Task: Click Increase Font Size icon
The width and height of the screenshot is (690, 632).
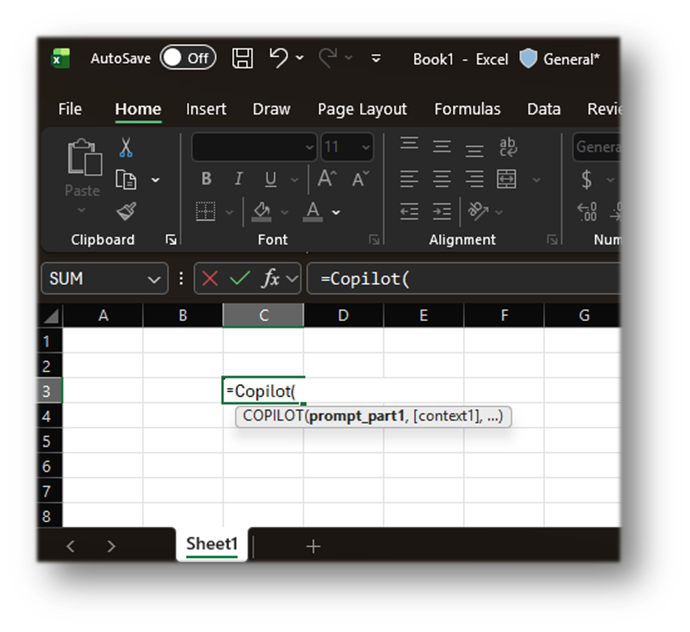Action: tap(327, 179)
